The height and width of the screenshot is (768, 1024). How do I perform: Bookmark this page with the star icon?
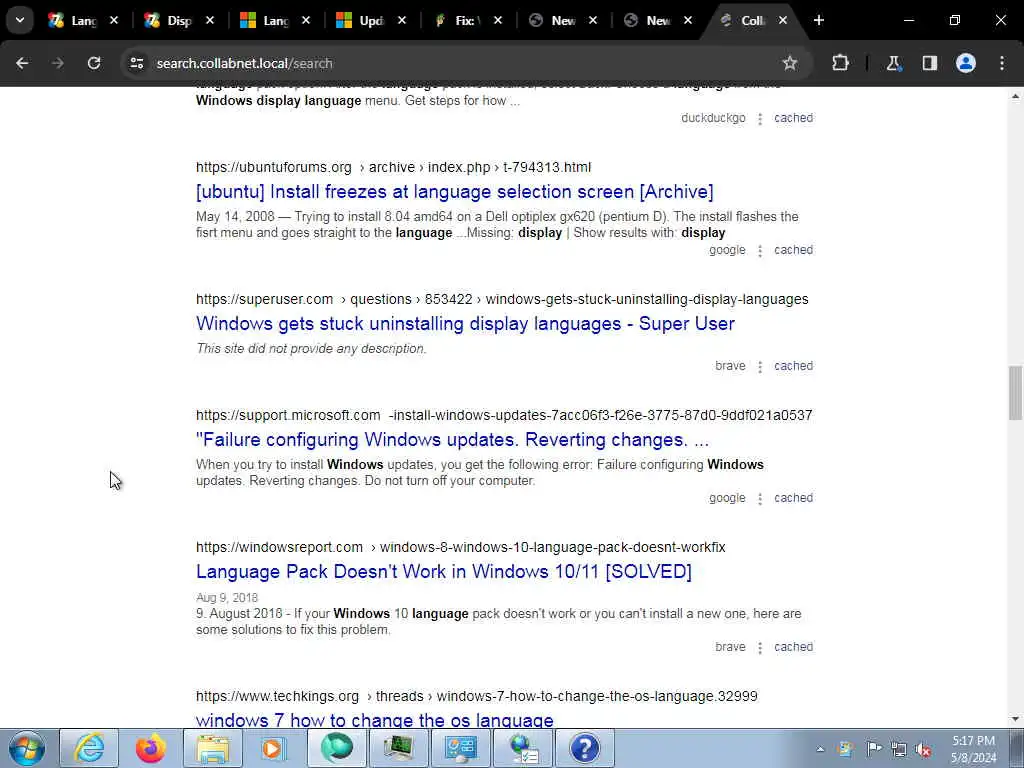(x=790, y=63)
